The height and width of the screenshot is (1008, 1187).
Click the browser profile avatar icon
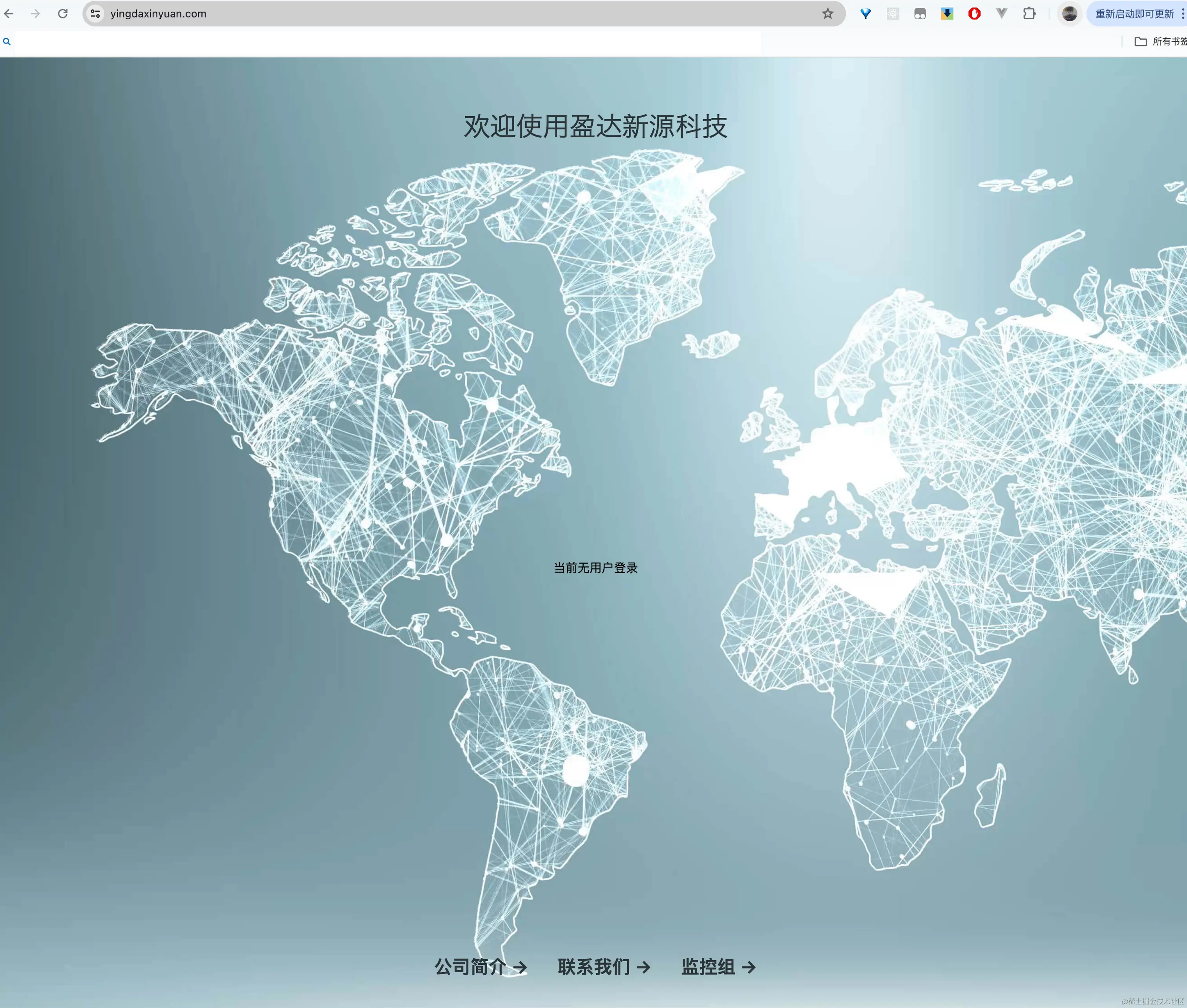click(1068, 13)
